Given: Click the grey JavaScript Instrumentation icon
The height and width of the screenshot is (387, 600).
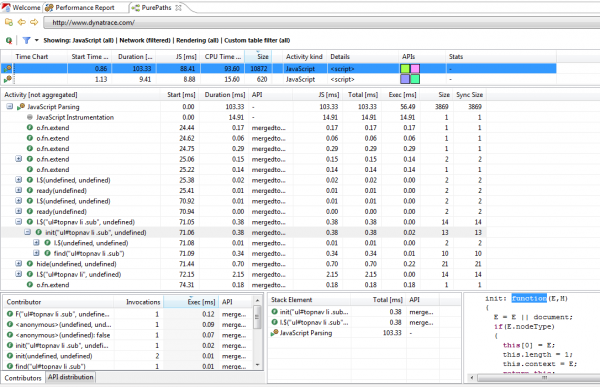Looking at the screenshot, I should pos(30,117).
